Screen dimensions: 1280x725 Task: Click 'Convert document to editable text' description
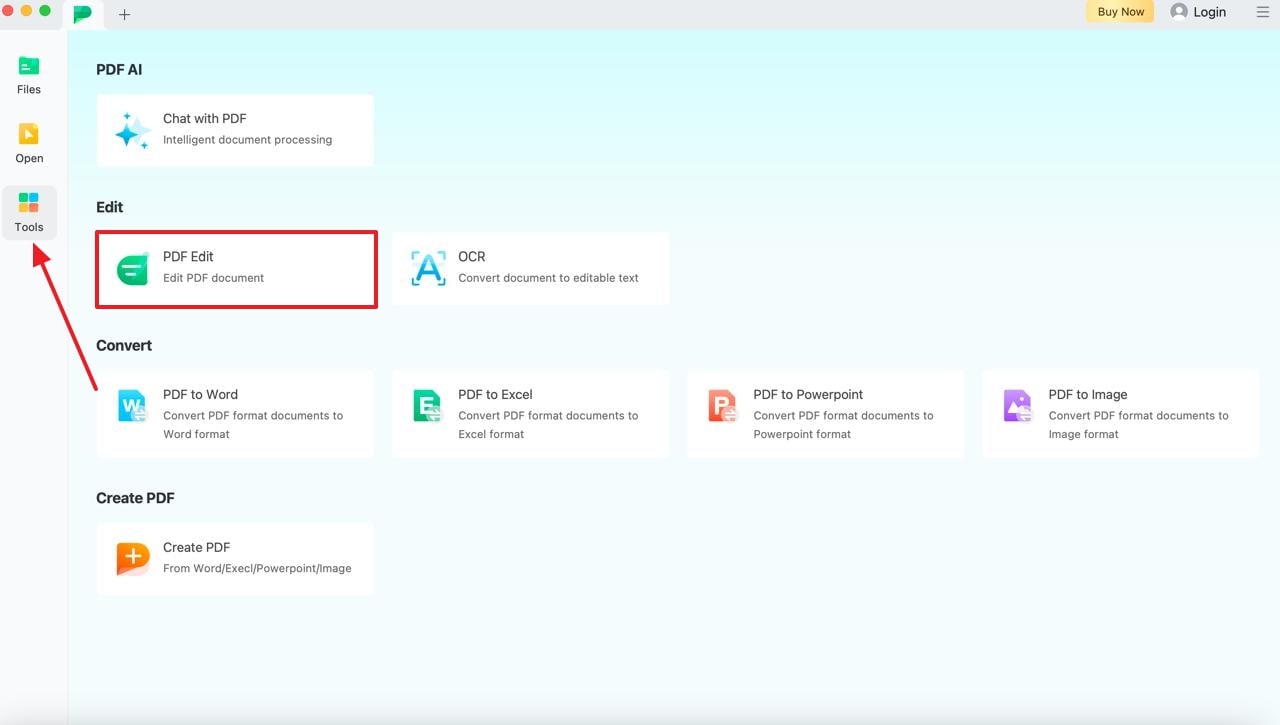coord(548,278)
